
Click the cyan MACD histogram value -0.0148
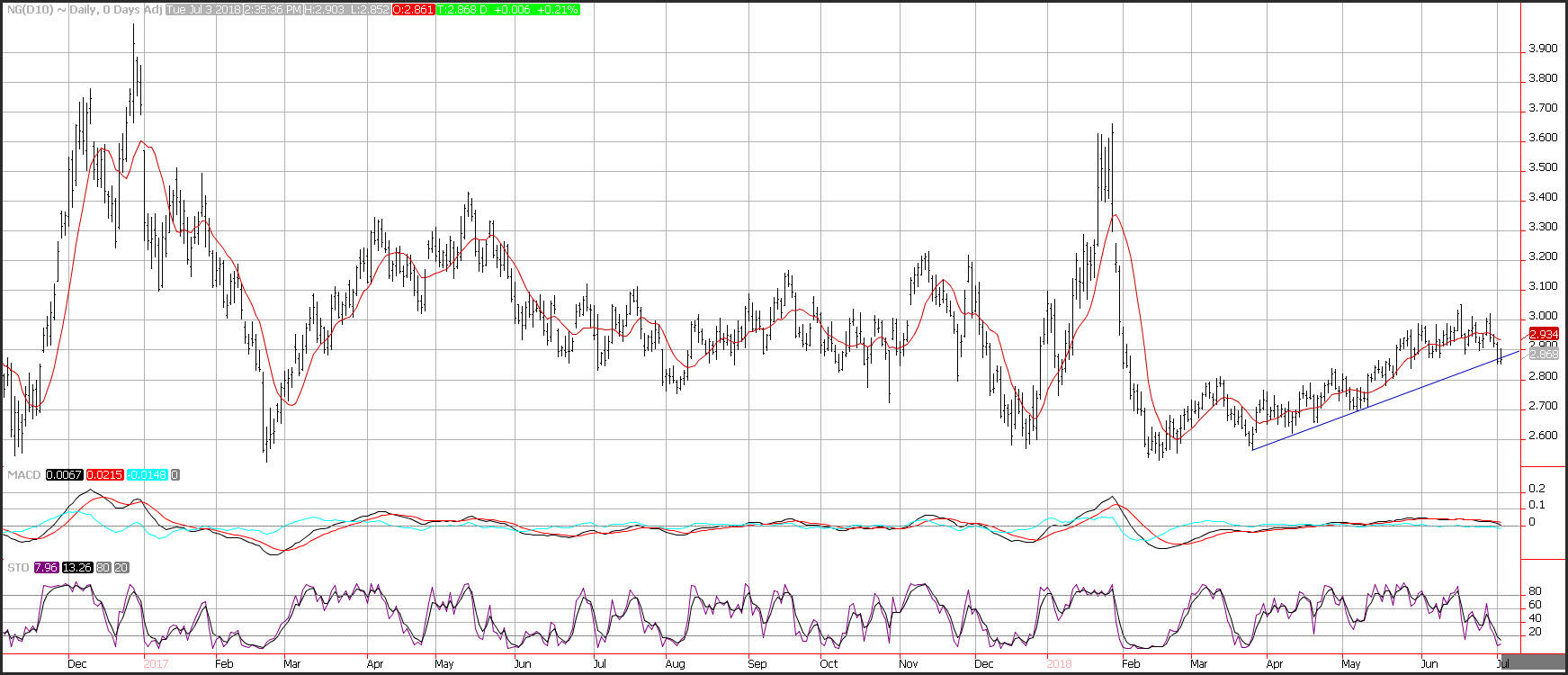click(147, 474)
